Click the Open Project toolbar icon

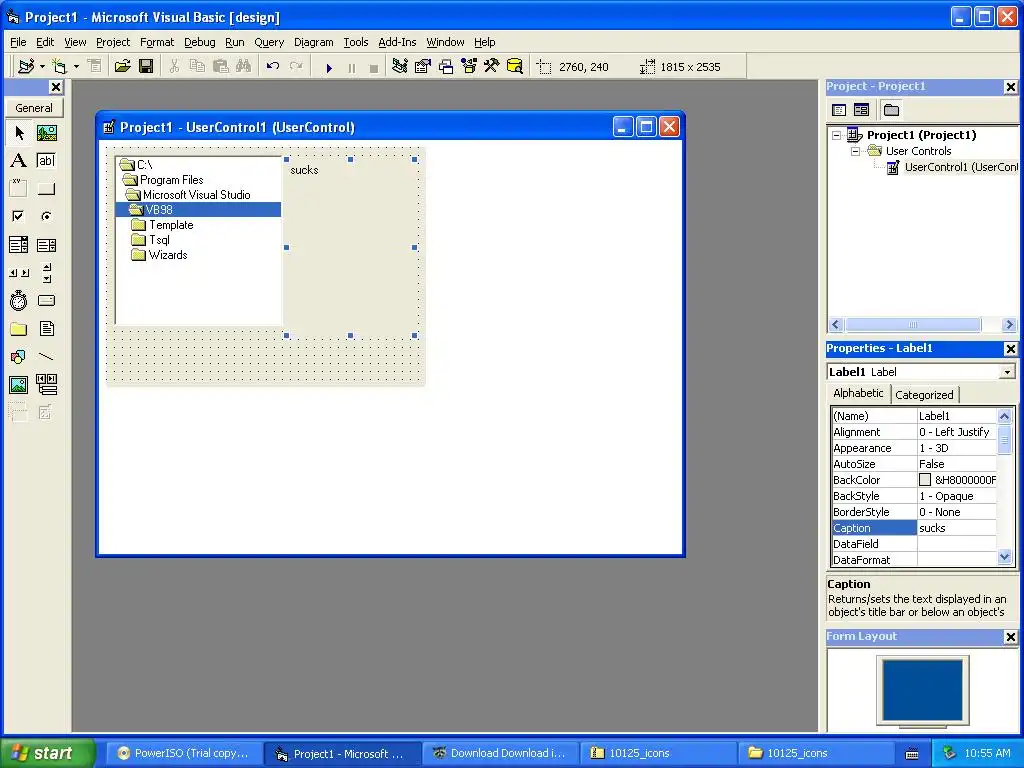pyautogui.click(x=122, y=67)
